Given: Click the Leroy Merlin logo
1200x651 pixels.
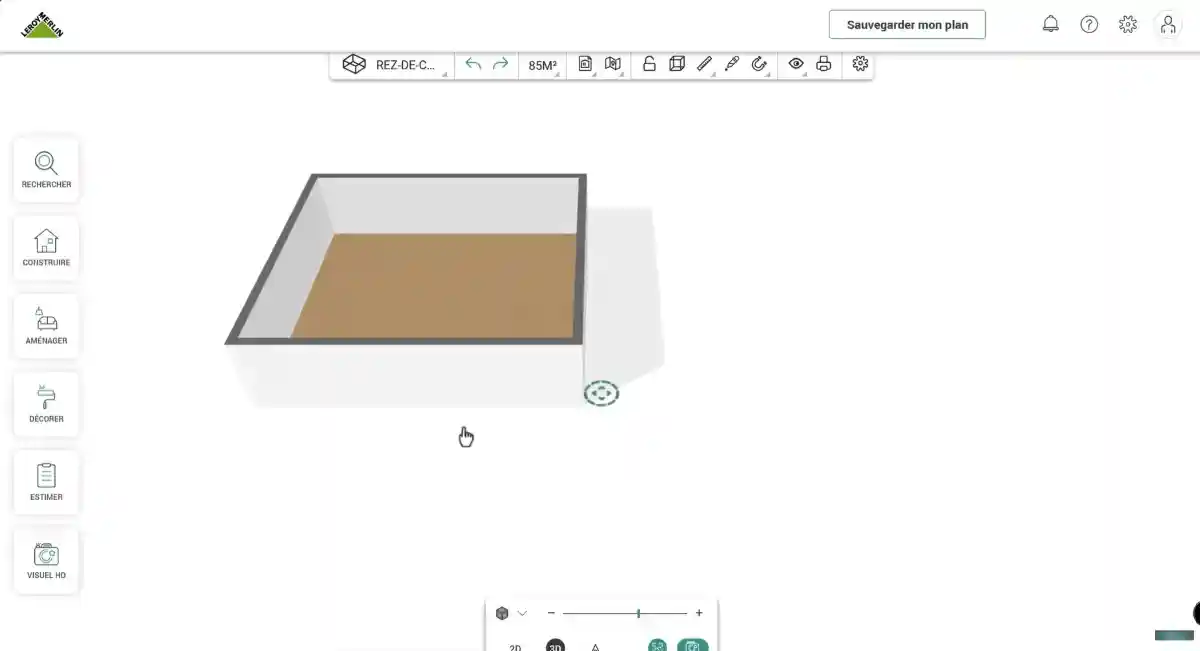Looking at the screenshot, I should pos(42,25).
